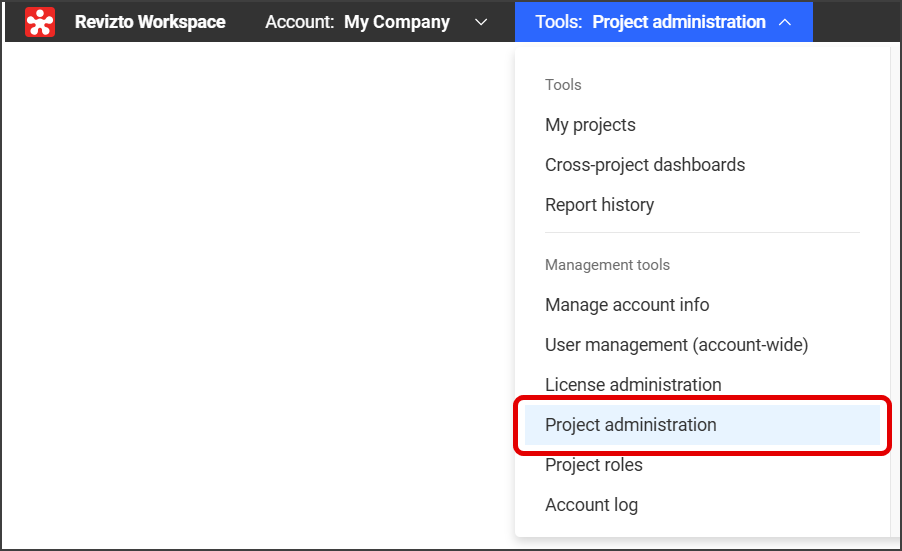Click the Management tools section heading
This screenshot has width=902, height=551.
click(x=607, y=265)
